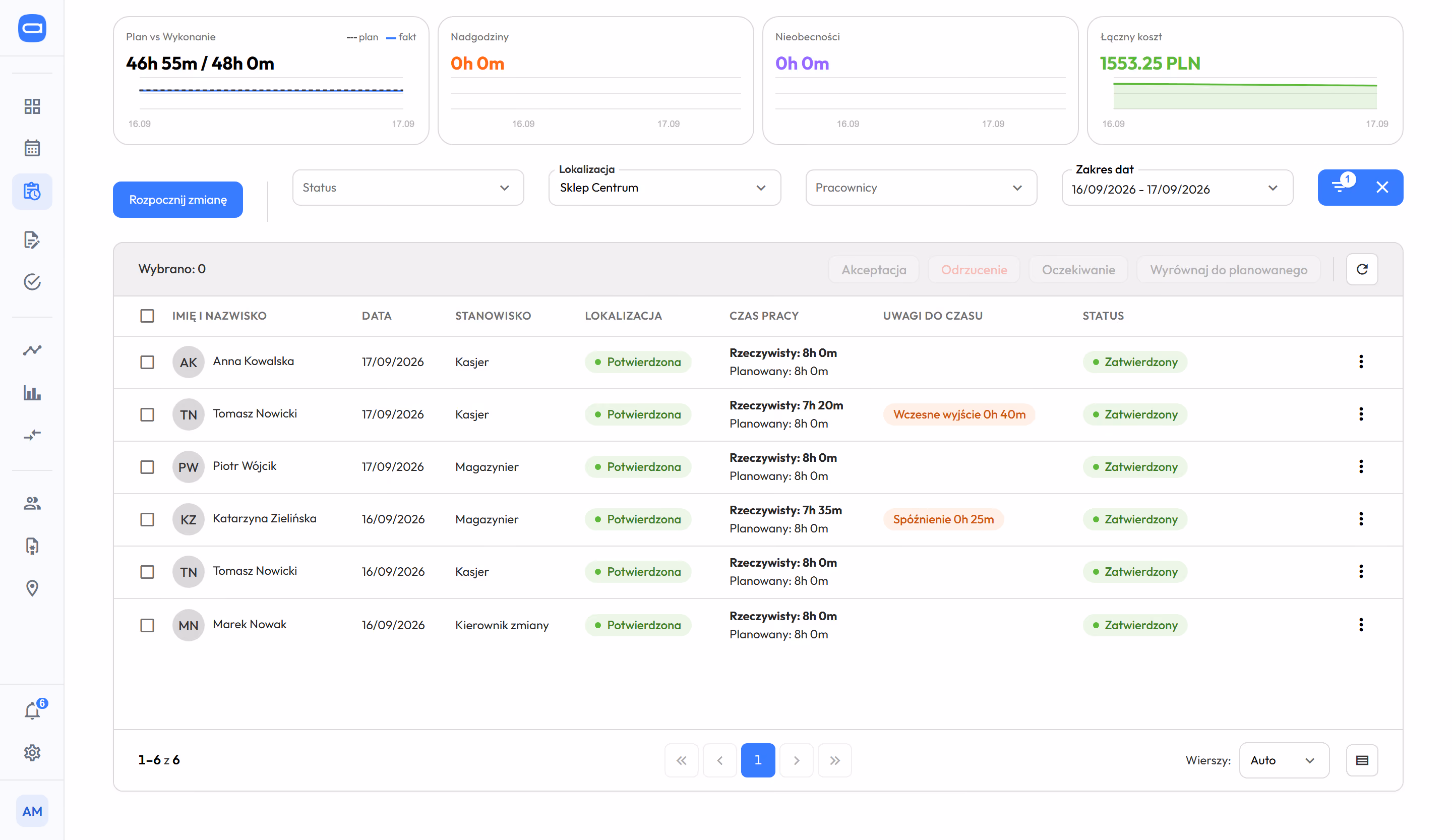Open the Wierszy Auto rows dropdown

coord(1284,760)
